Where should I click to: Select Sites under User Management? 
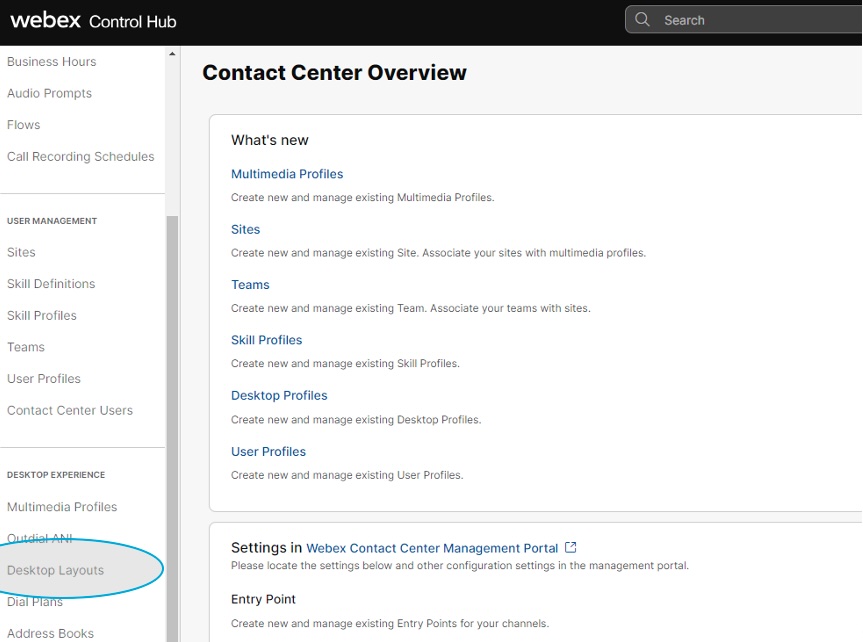coord(21,253)
